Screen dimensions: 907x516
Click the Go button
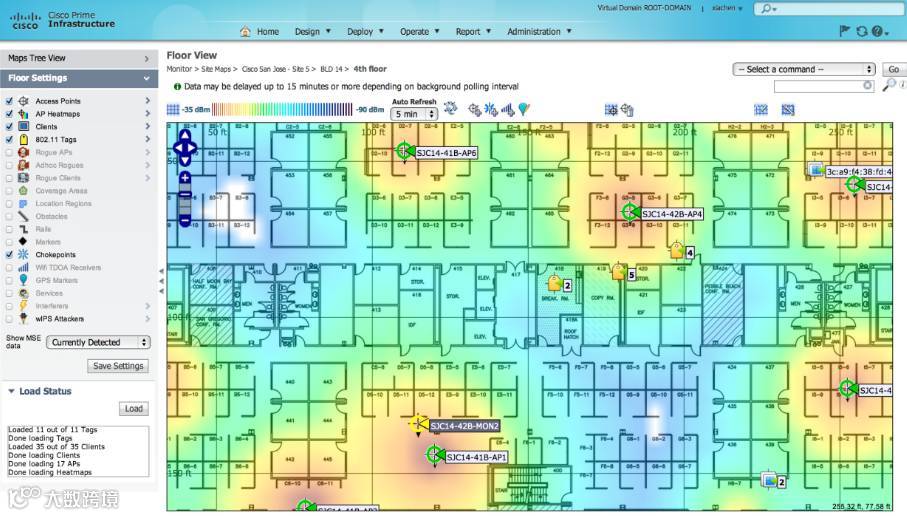point(894,69)
